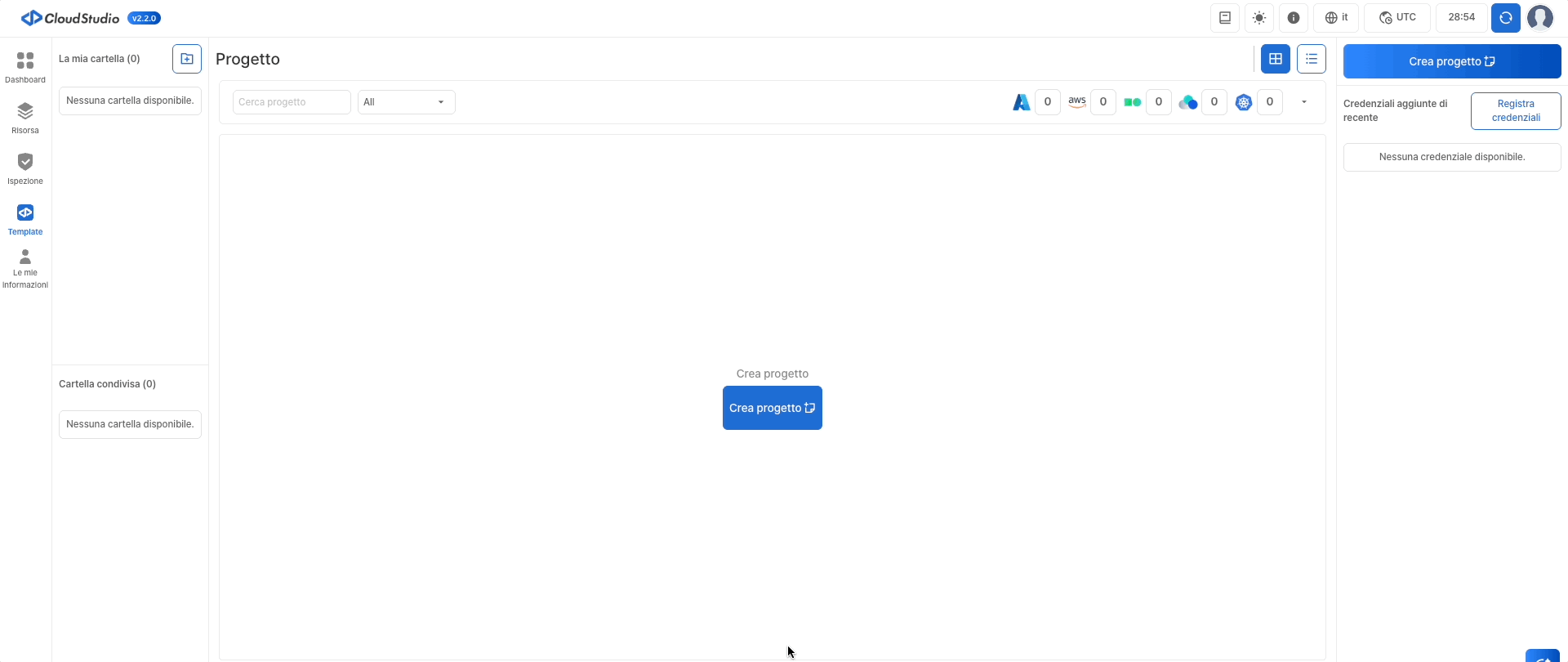Switch to list view layout

pyautogui.click(x=1312, y=59)
